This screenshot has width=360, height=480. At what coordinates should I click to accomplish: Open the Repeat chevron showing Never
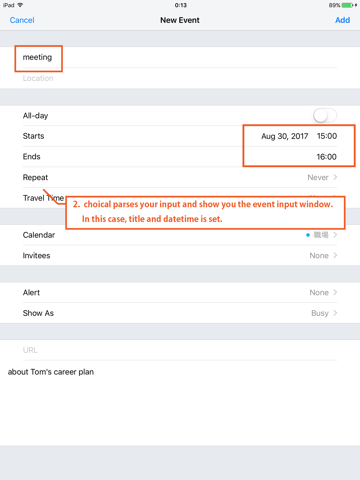pyautogui.click(x=335, y=177)
